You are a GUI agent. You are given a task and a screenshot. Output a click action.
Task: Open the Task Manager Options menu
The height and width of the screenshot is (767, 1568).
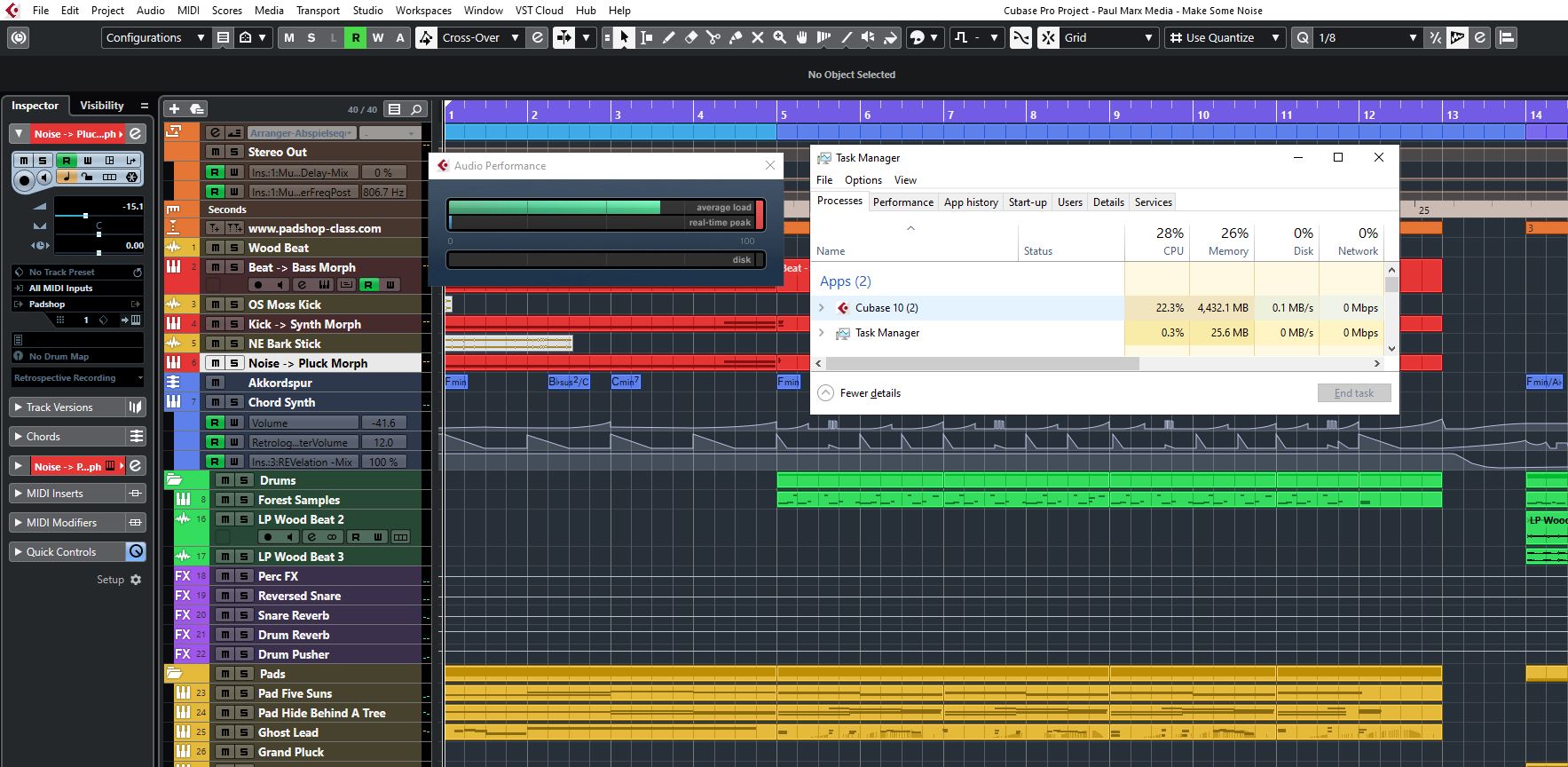click(x=863, y=180)
